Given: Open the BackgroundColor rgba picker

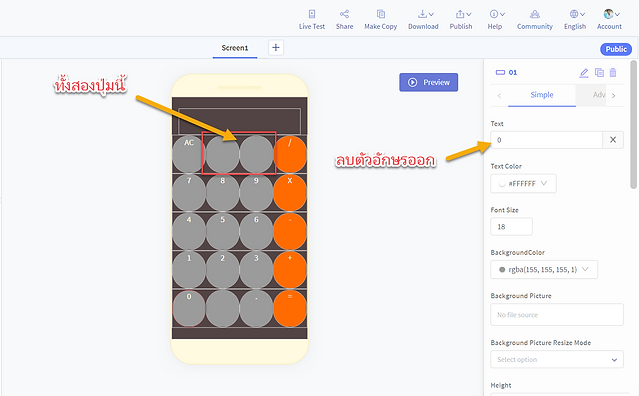Looking at the screenshot, I should click(x=544, y=269).
